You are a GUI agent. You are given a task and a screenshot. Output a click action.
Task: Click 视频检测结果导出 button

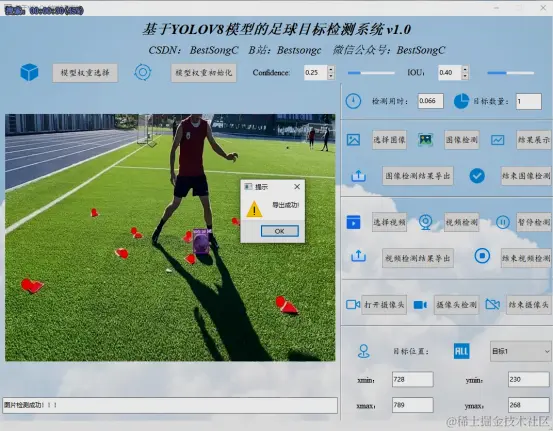418,258
